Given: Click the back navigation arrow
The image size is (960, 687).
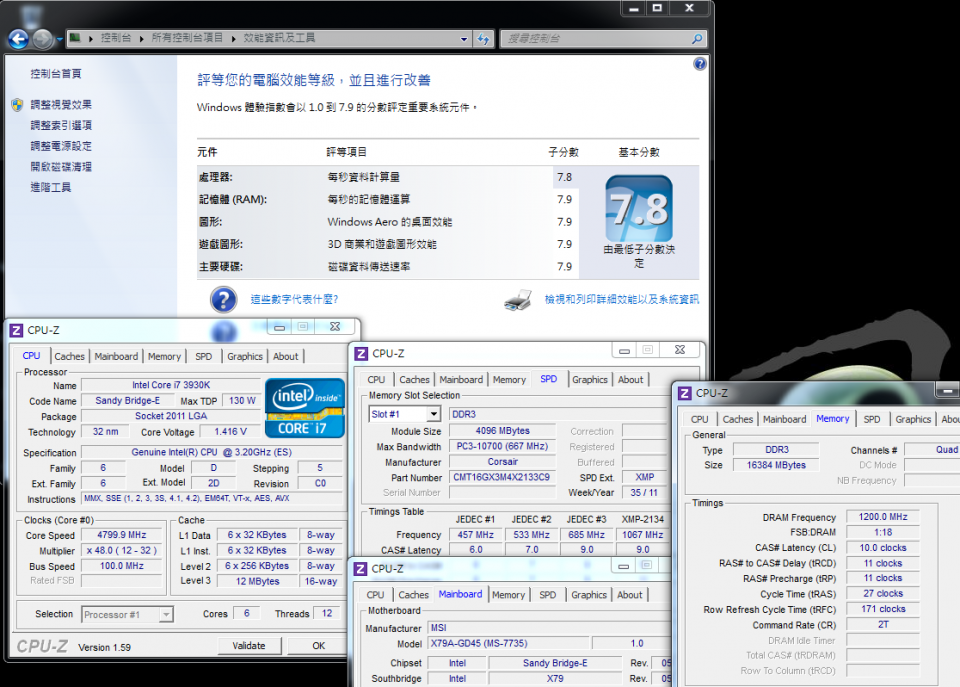Looking at the screenshot, I should tap(20, 38).
